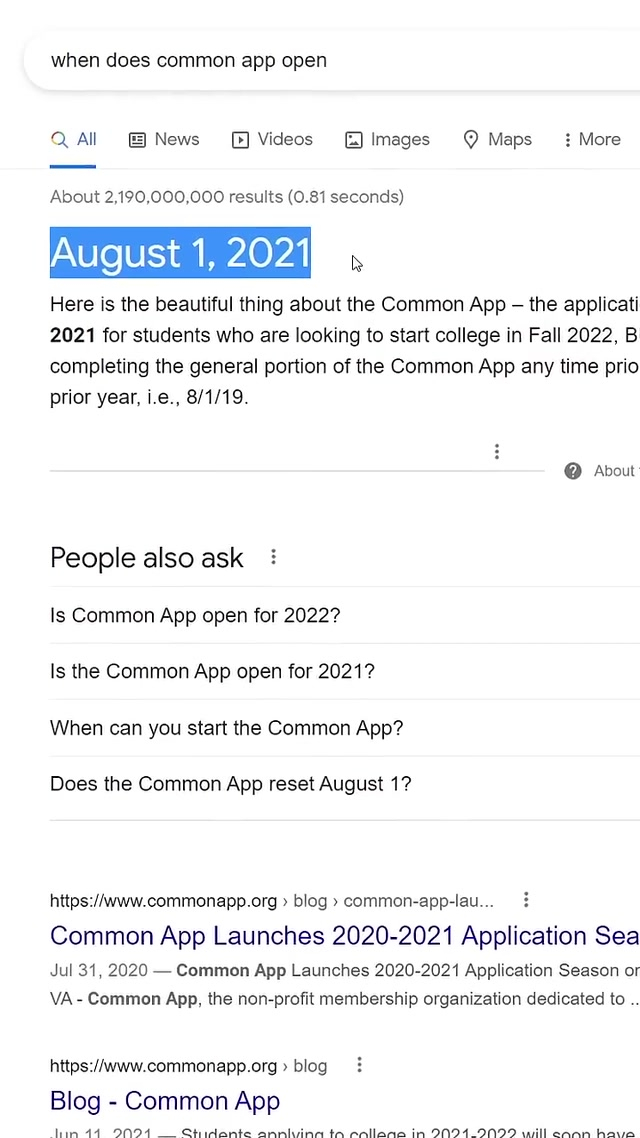
Task: Expand 'Does the Common App reset August 1?'
Action: [345, 784]
